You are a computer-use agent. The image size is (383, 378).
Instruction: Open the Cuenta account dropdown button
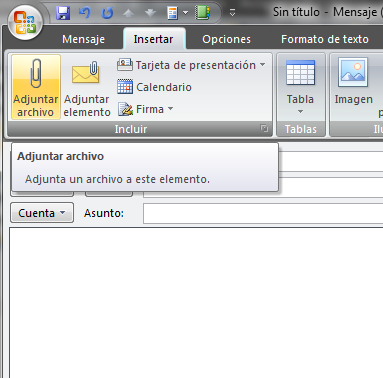(42, 213)
